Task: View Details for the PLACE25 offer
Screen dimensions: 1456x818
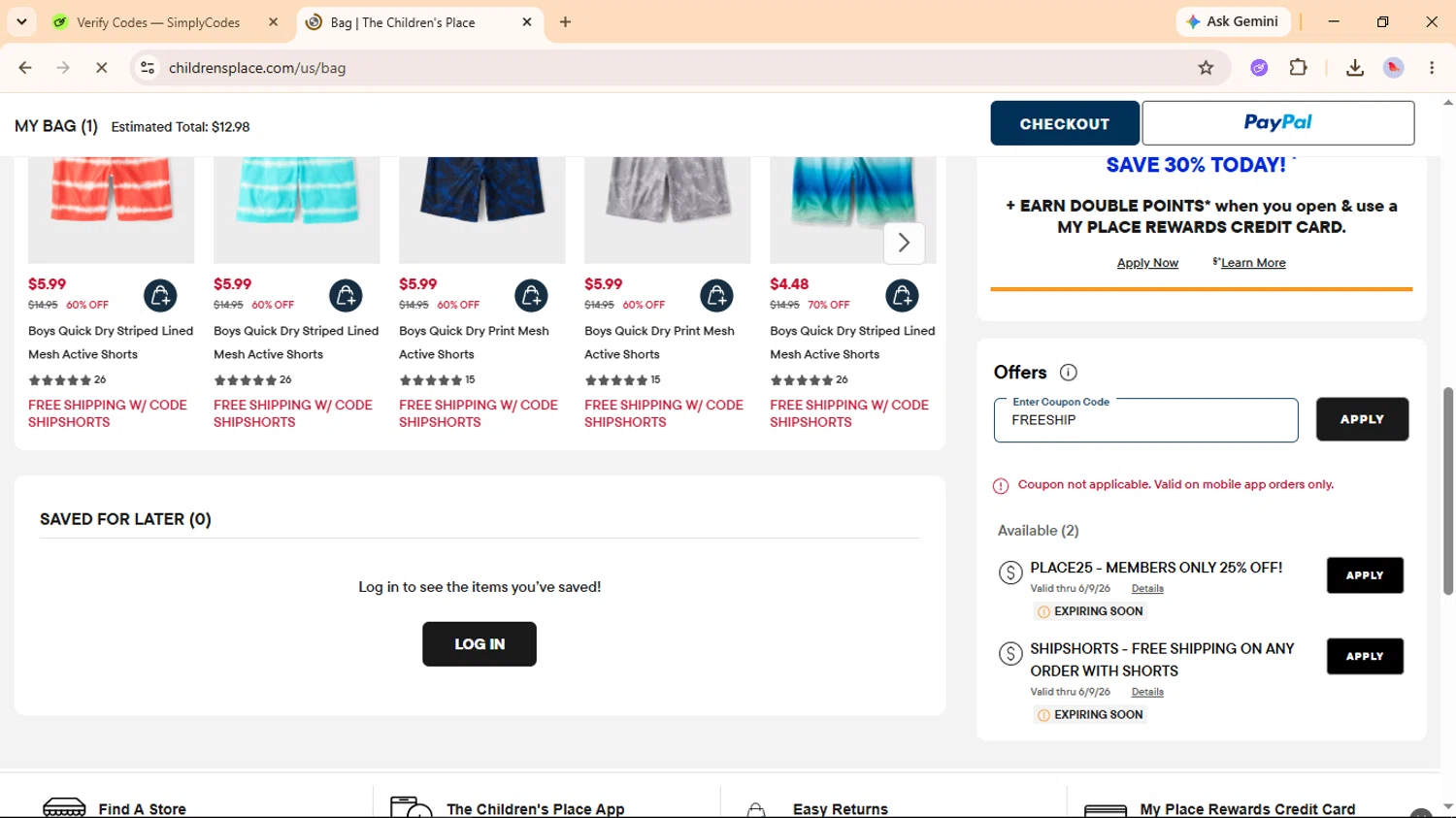Action: pos(1147,588)
